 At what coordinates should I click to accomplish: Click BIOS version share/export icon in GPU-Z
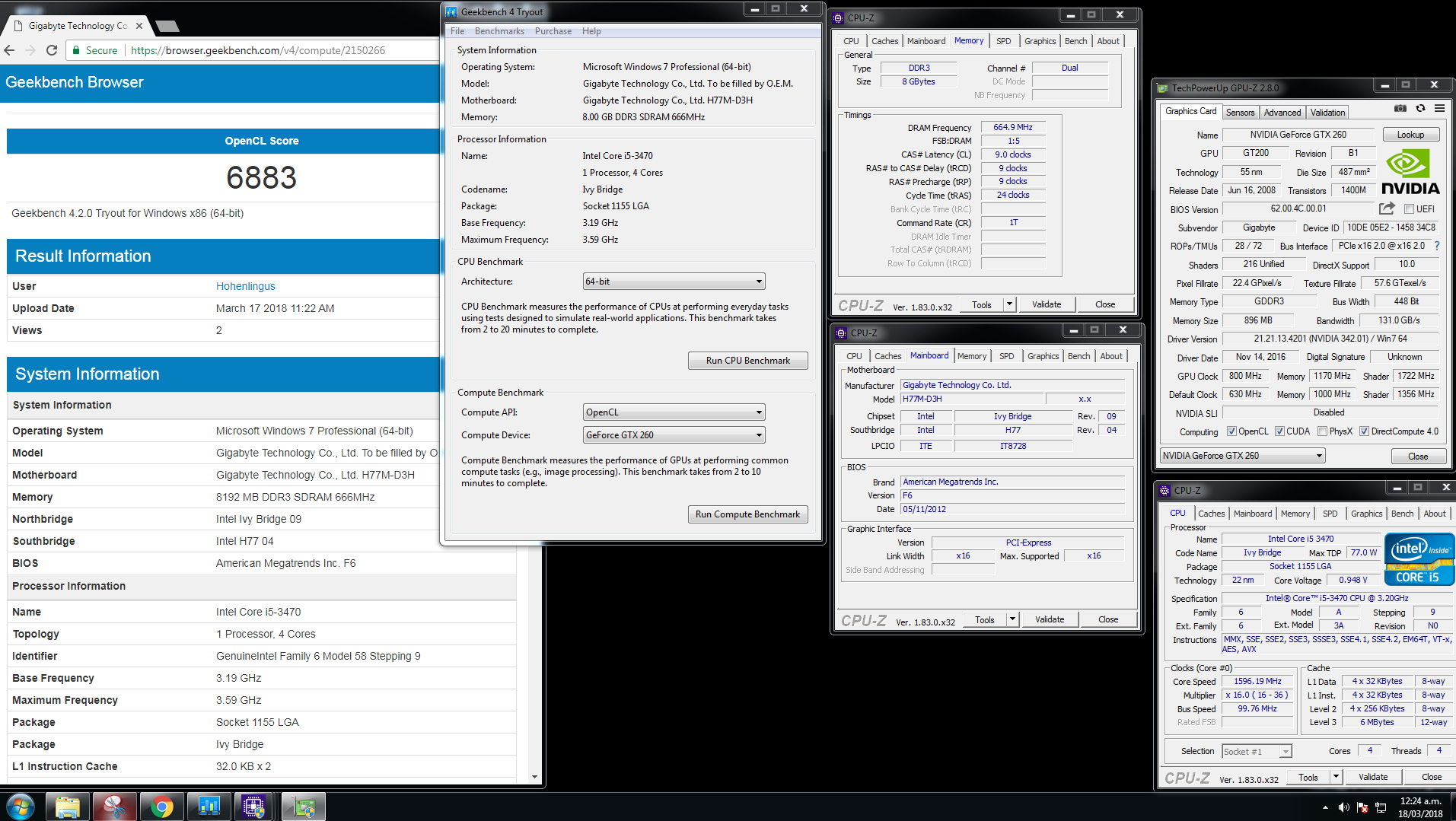coord(1387,208)
